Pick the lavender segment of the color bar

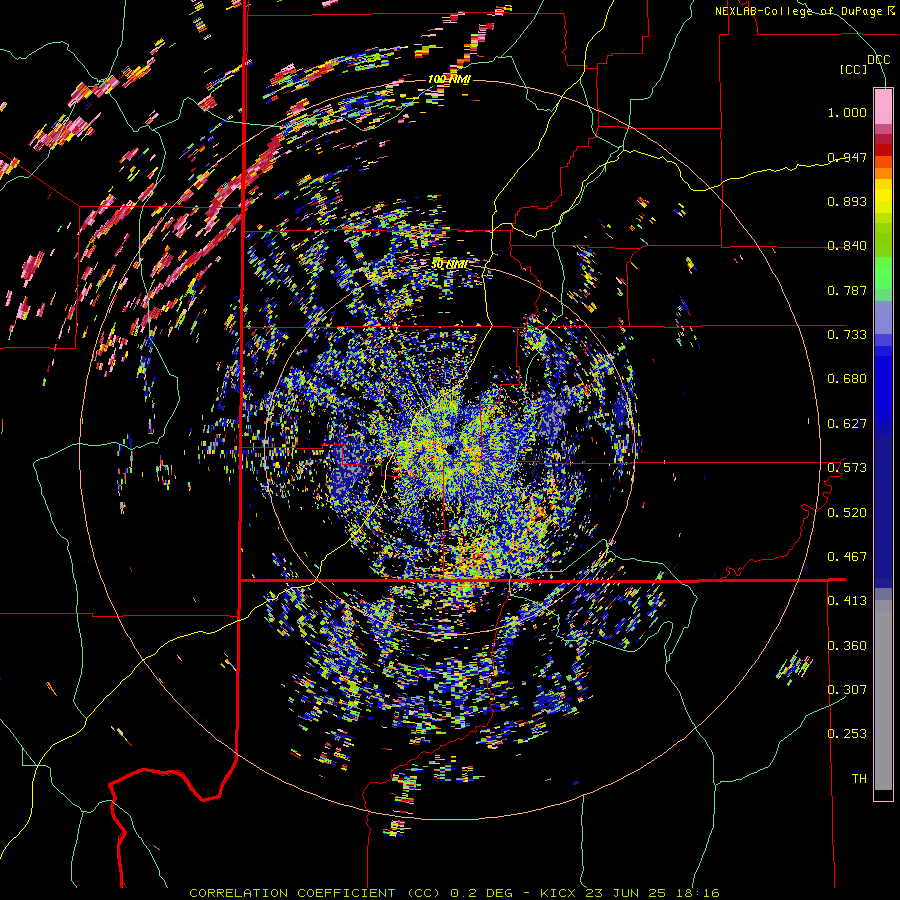coord(883,318)
